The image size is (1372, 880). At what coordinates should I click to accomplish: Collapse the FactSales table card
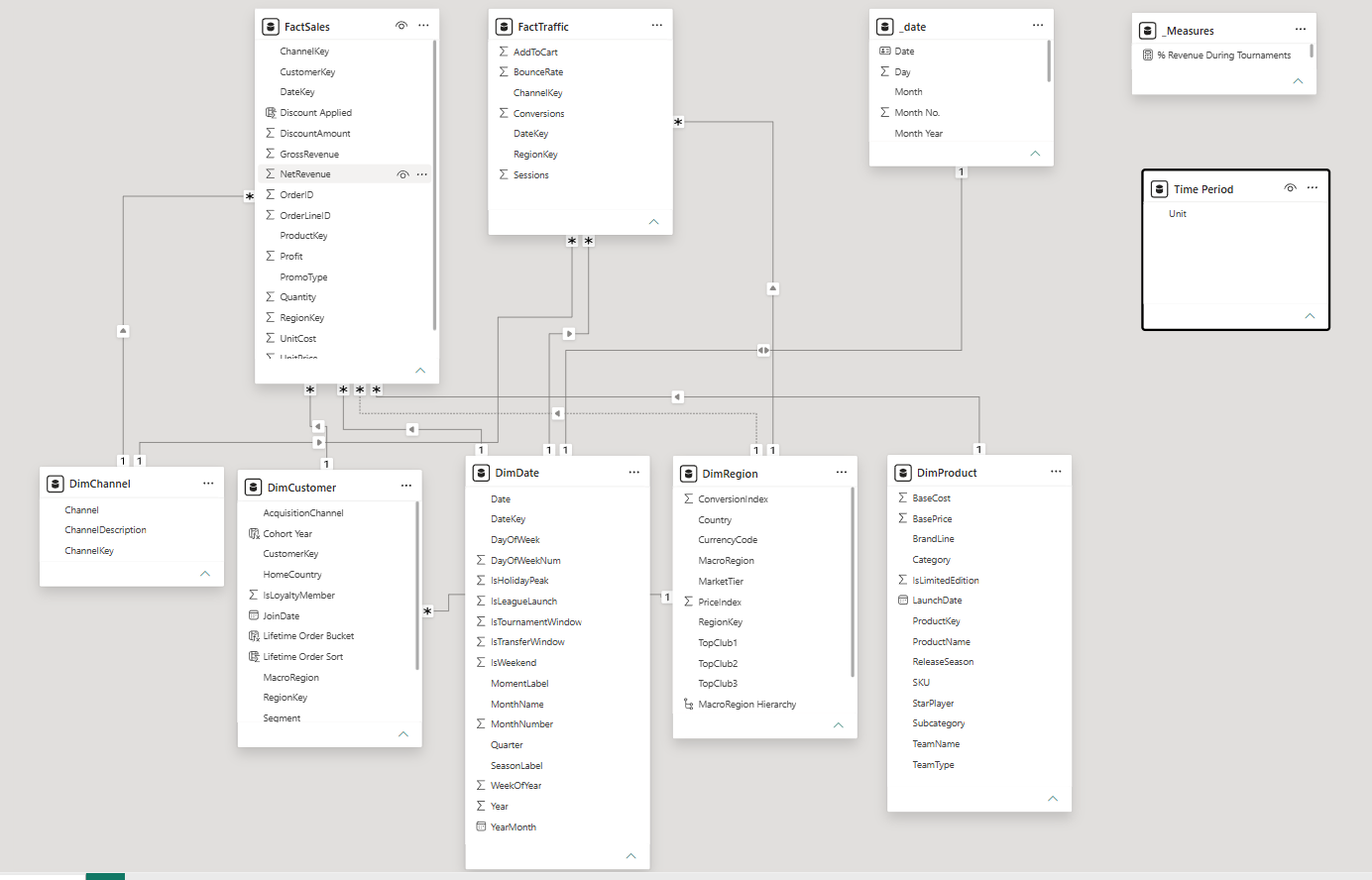420,370
